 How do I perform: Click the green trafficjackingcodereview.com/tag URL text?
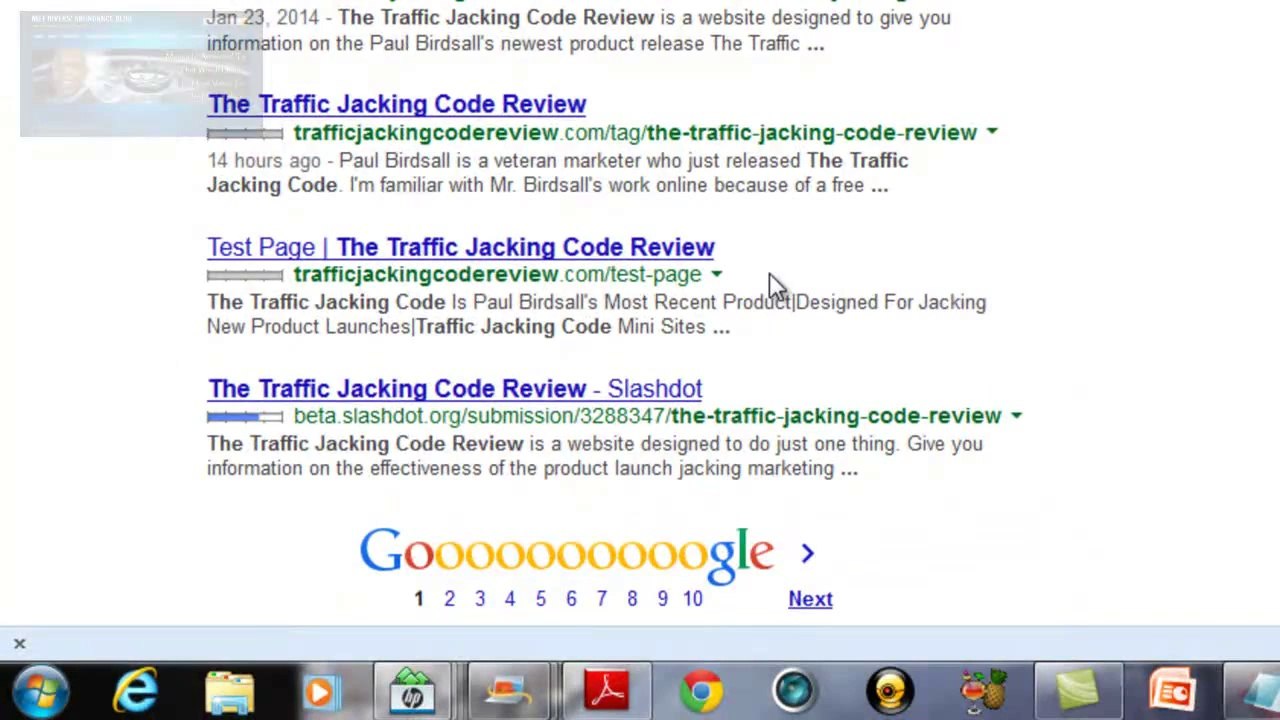(635, 132)
